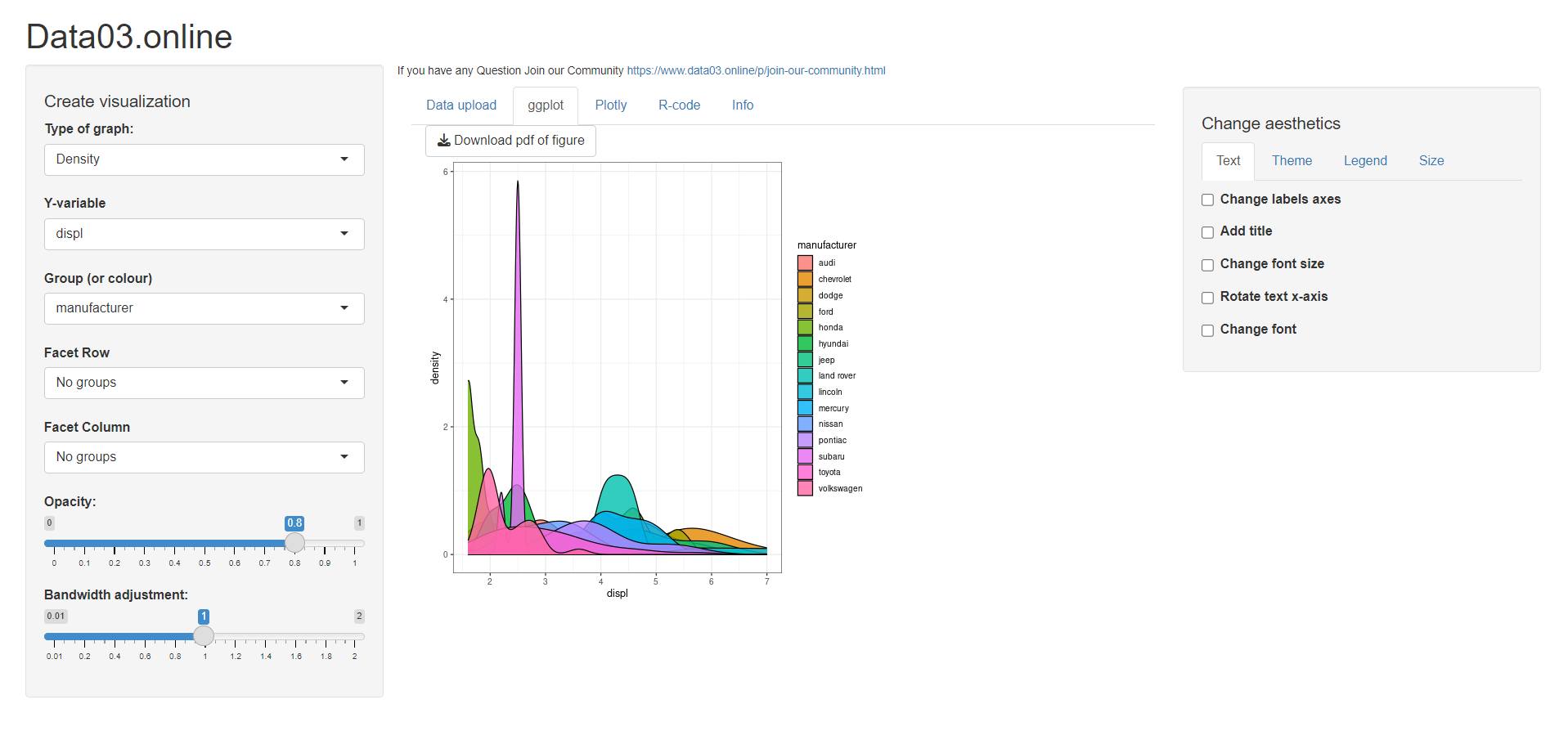Screen dimensions: 1568x749
Task: Enable Change font size checkbox
Action: (1207, 265)
